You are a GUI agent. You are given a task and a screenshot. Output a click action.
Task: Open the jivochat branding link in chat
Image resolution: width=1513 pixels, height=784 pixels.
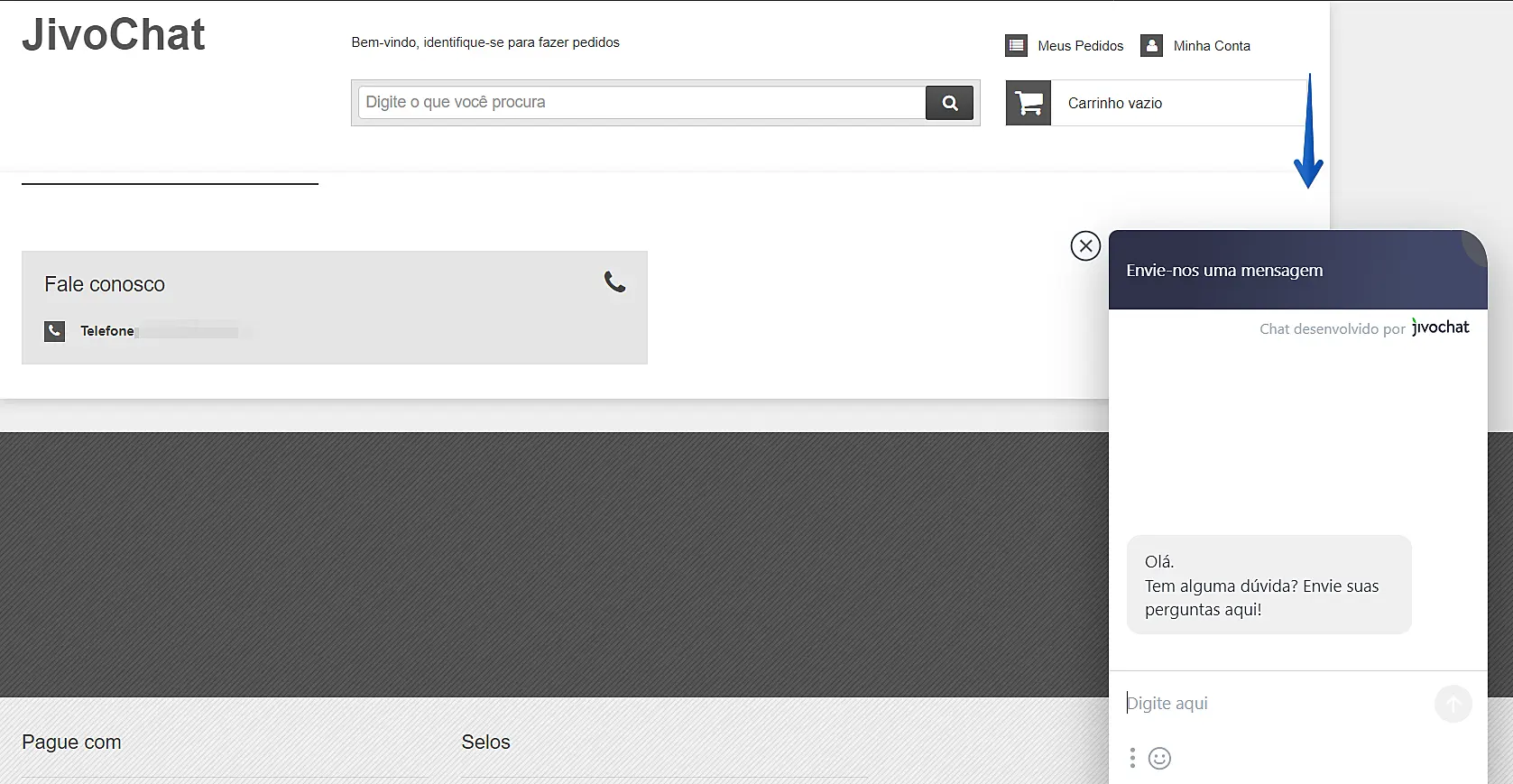point(1440,327)
